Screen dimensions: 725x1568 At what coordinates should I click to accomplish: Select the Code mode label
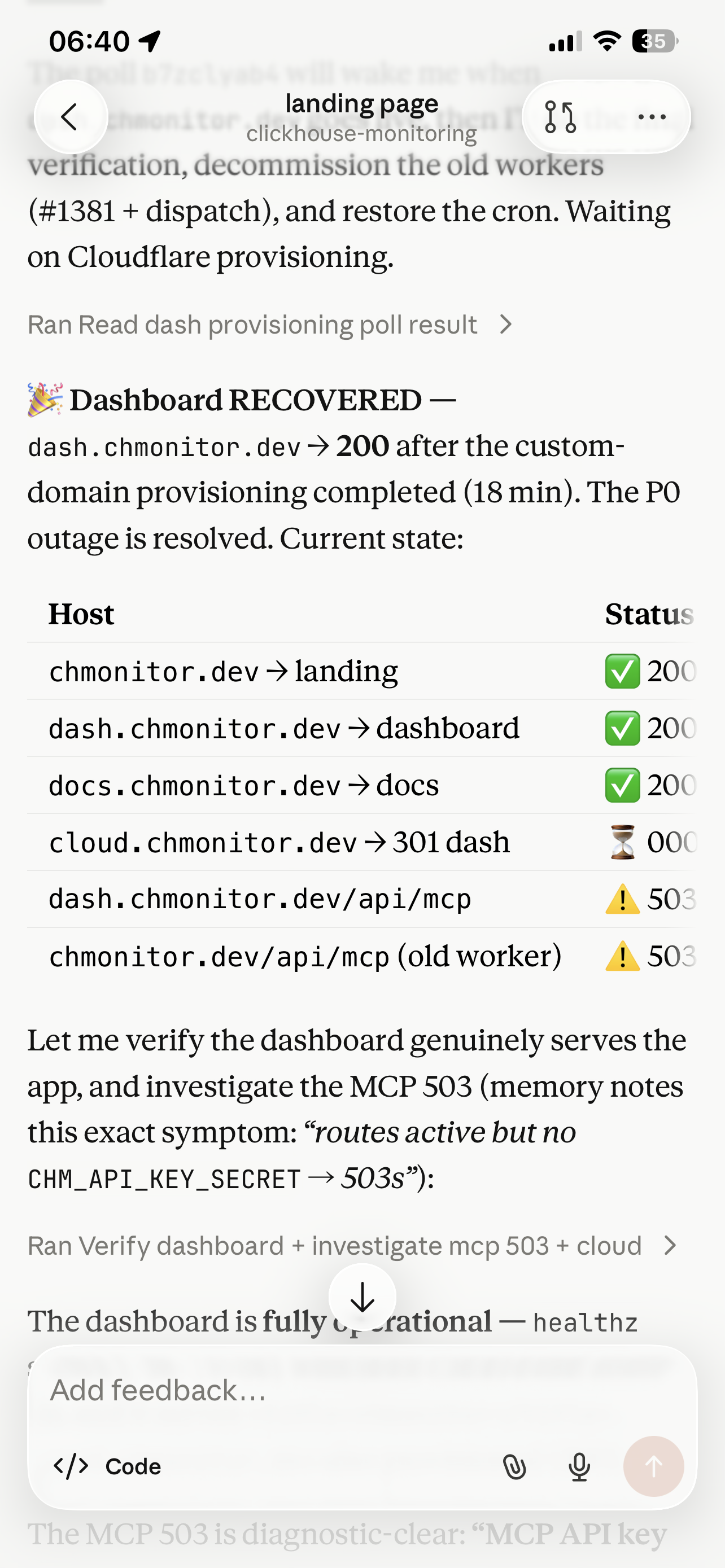tap(133, 1466)
